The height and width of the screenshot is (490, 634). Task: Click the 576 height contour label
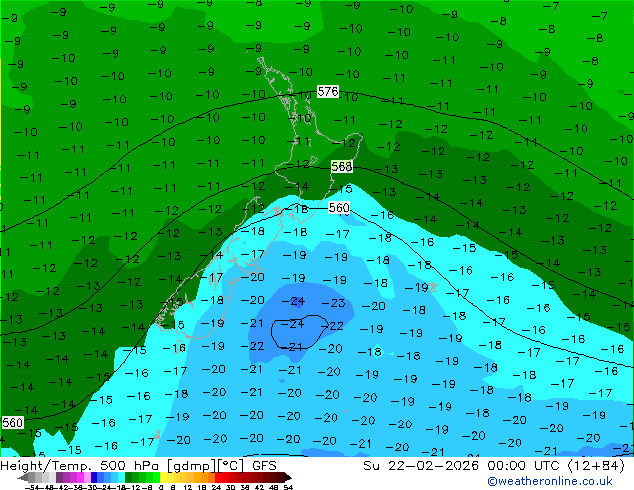click(328, 91)
